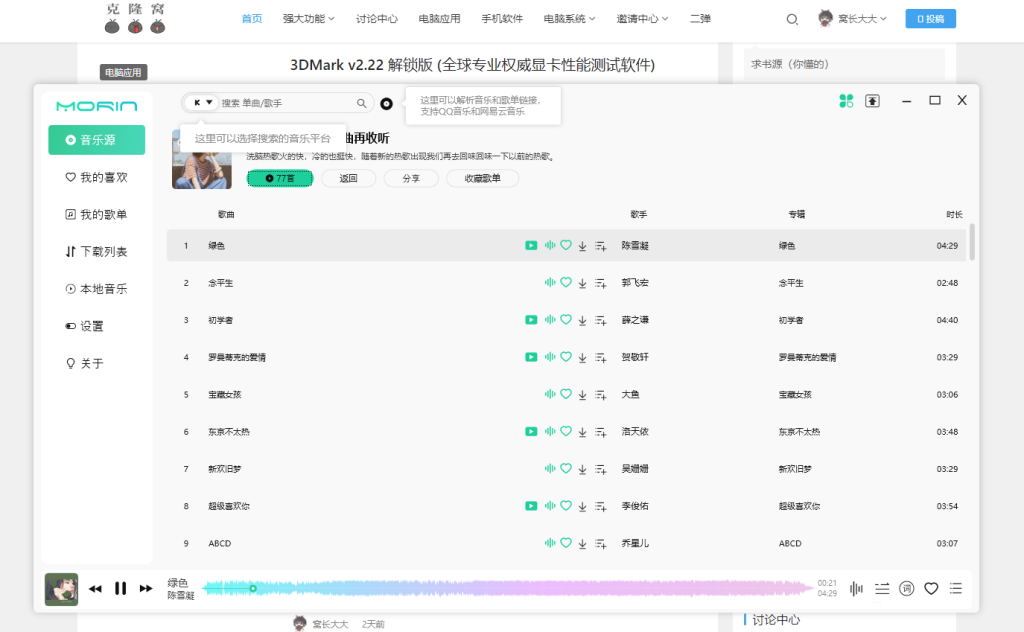Viewport: 1024px width, 632px height.
Task: Add 罗曼蒂克的爱情 to playlist
Action: pyautogui.click(x=600, y=357)
